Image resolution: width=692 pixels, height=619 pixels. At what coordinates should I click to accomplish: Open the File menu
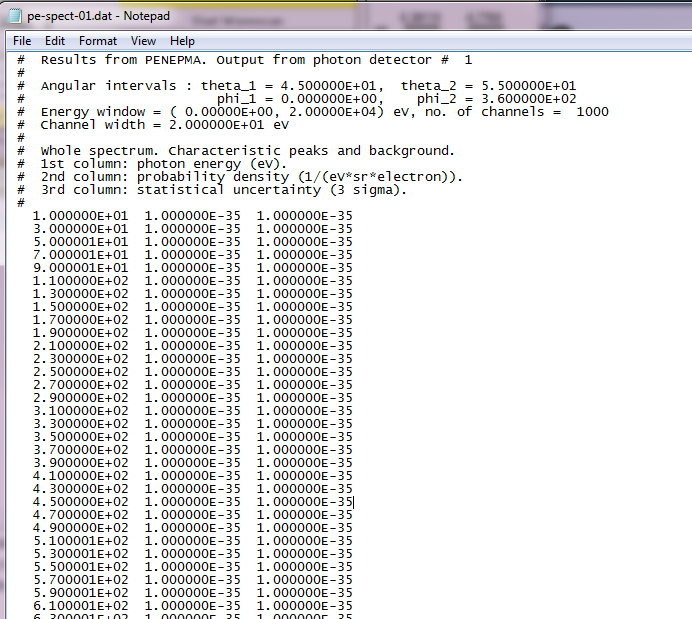(22, 41)
